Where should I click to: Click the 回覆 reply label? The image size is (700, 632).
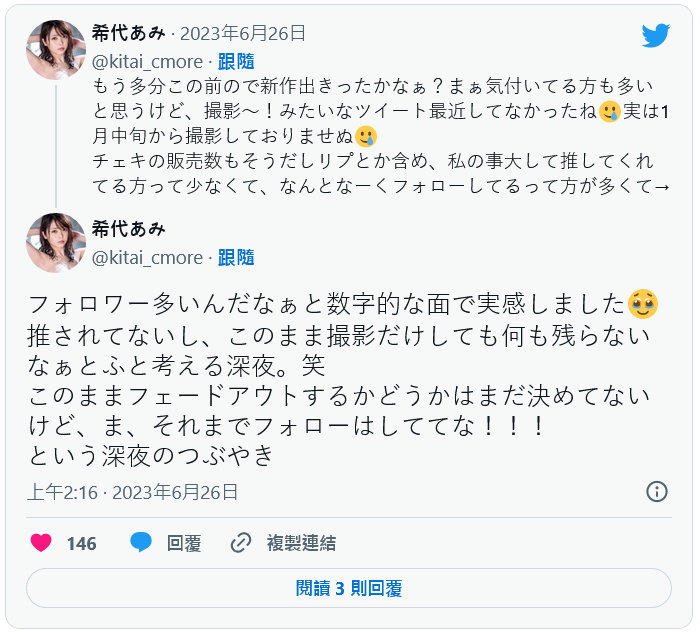click(x=184, y=543)
